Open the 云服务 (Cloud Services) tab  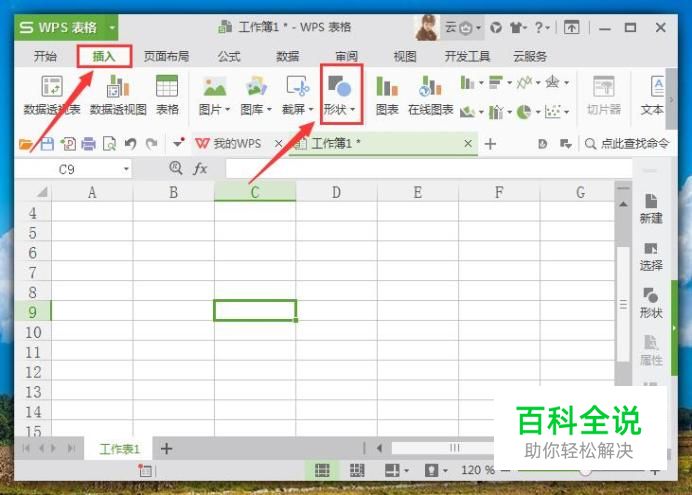[530, 56]
